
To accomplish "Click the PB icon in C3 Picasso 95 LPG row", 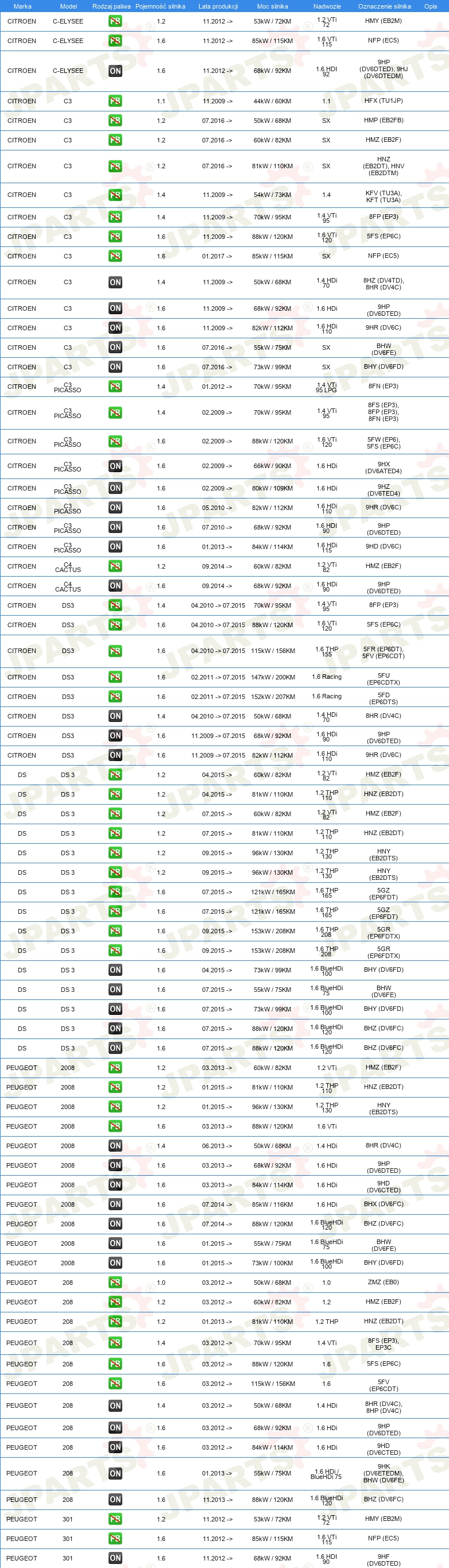I will [115, 387].
